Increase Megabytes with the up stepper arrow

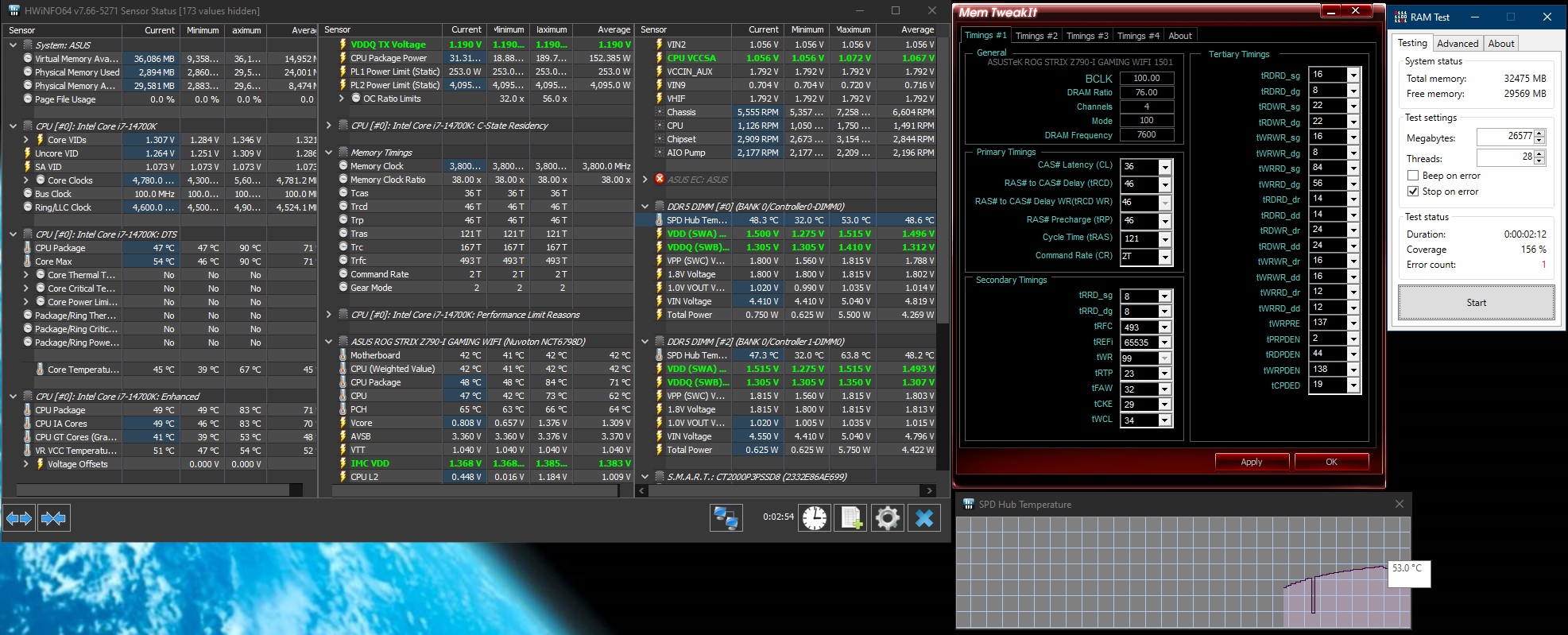point(1539,133)
